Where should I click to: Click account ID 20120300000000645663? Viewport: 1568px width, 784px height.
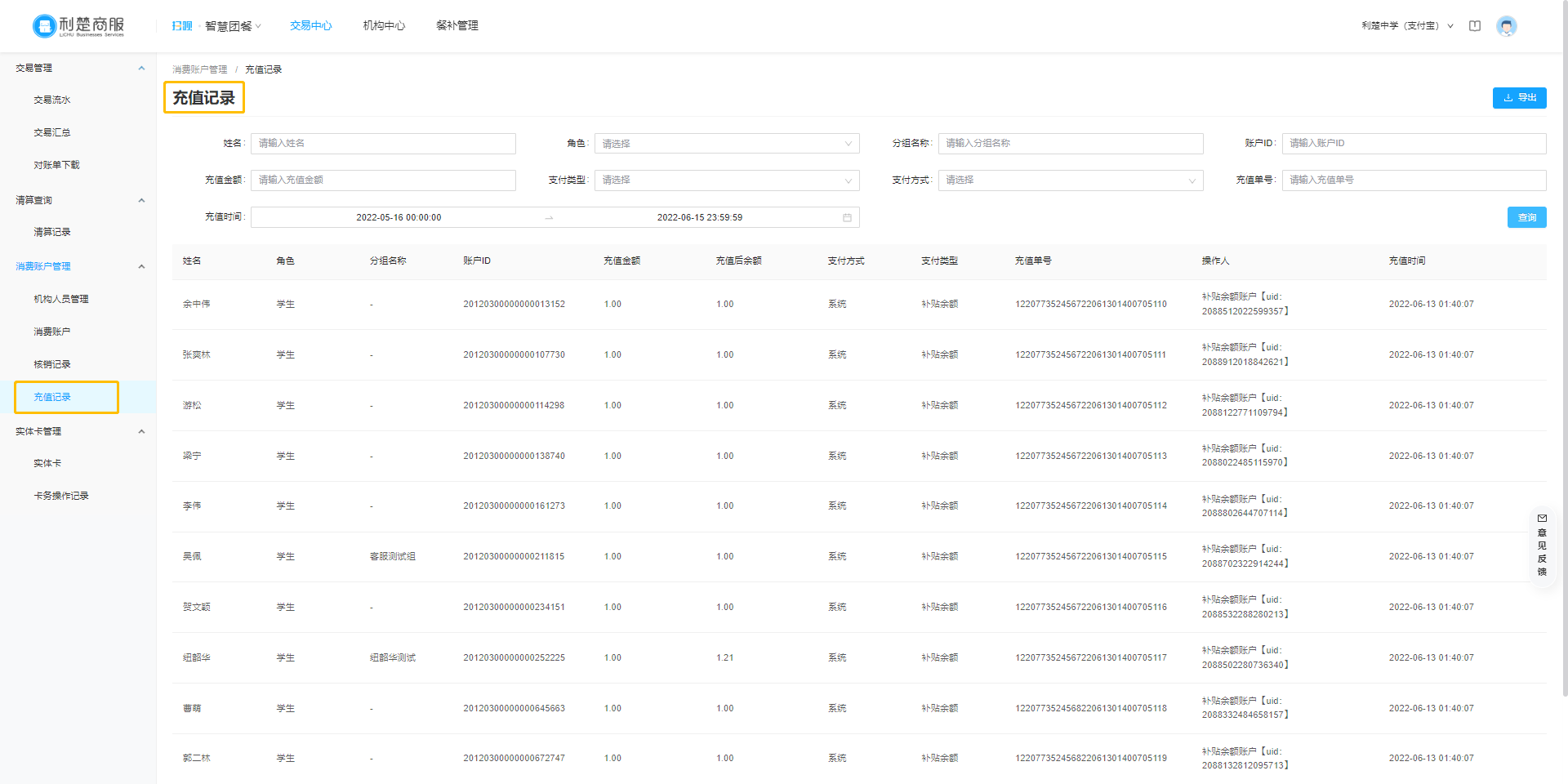coord(514,708)
